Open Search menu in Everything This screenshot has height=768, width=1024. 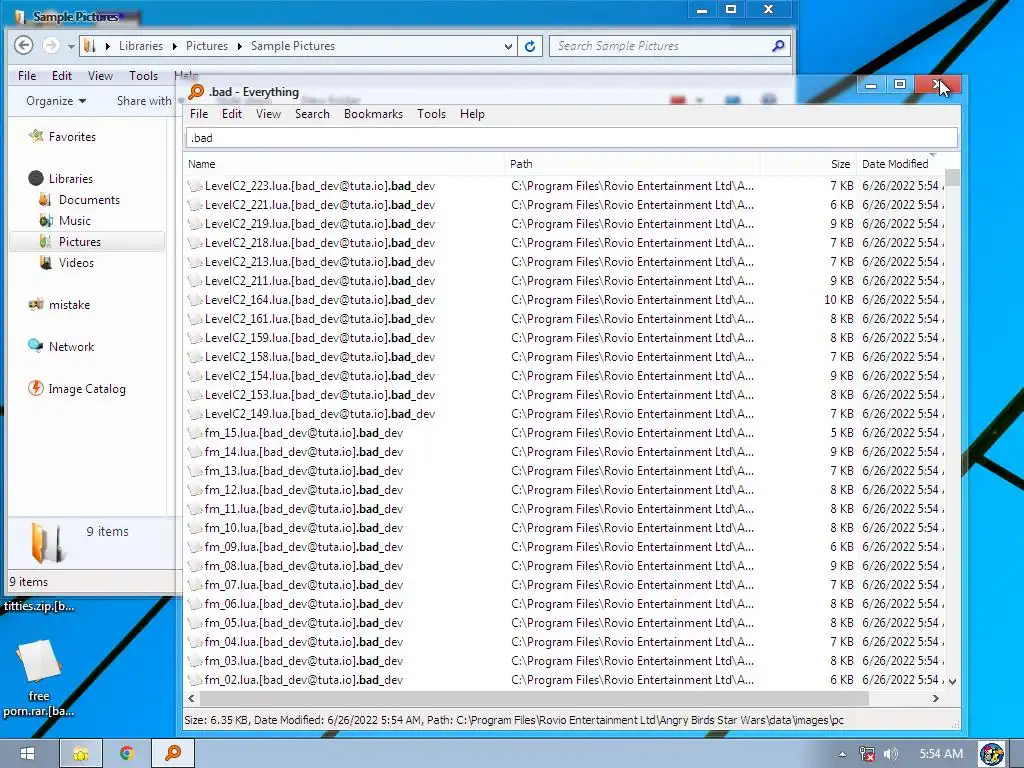(312, 114)
